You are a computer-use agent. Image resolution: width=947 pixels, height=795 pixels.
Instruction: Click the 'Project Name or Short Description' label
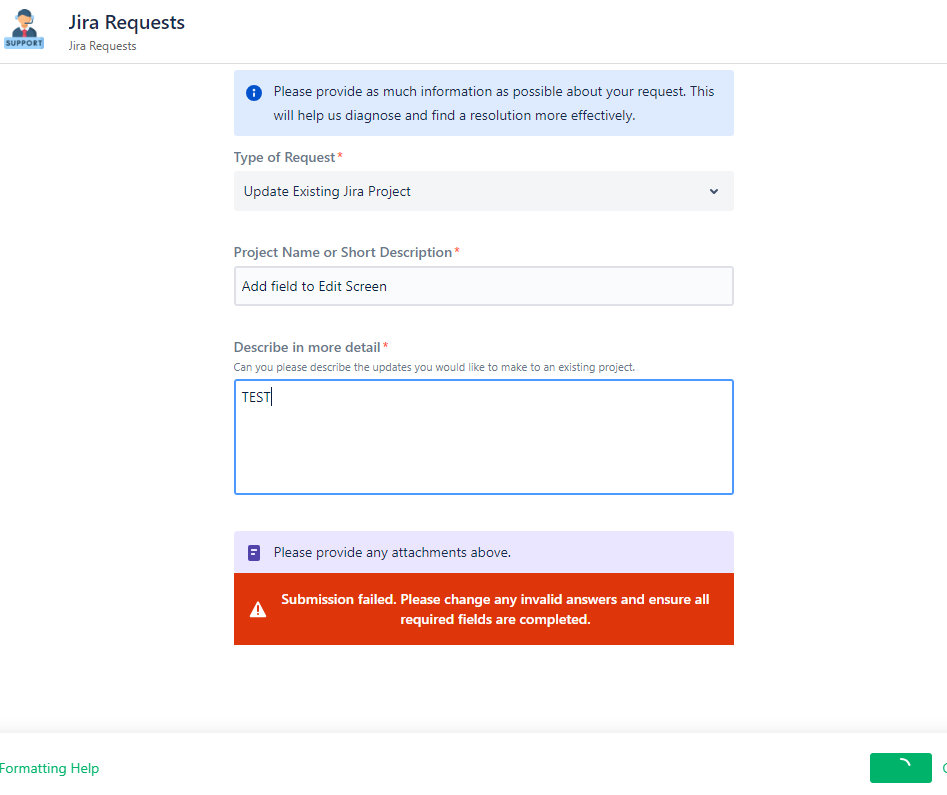(x=342, y=253)
